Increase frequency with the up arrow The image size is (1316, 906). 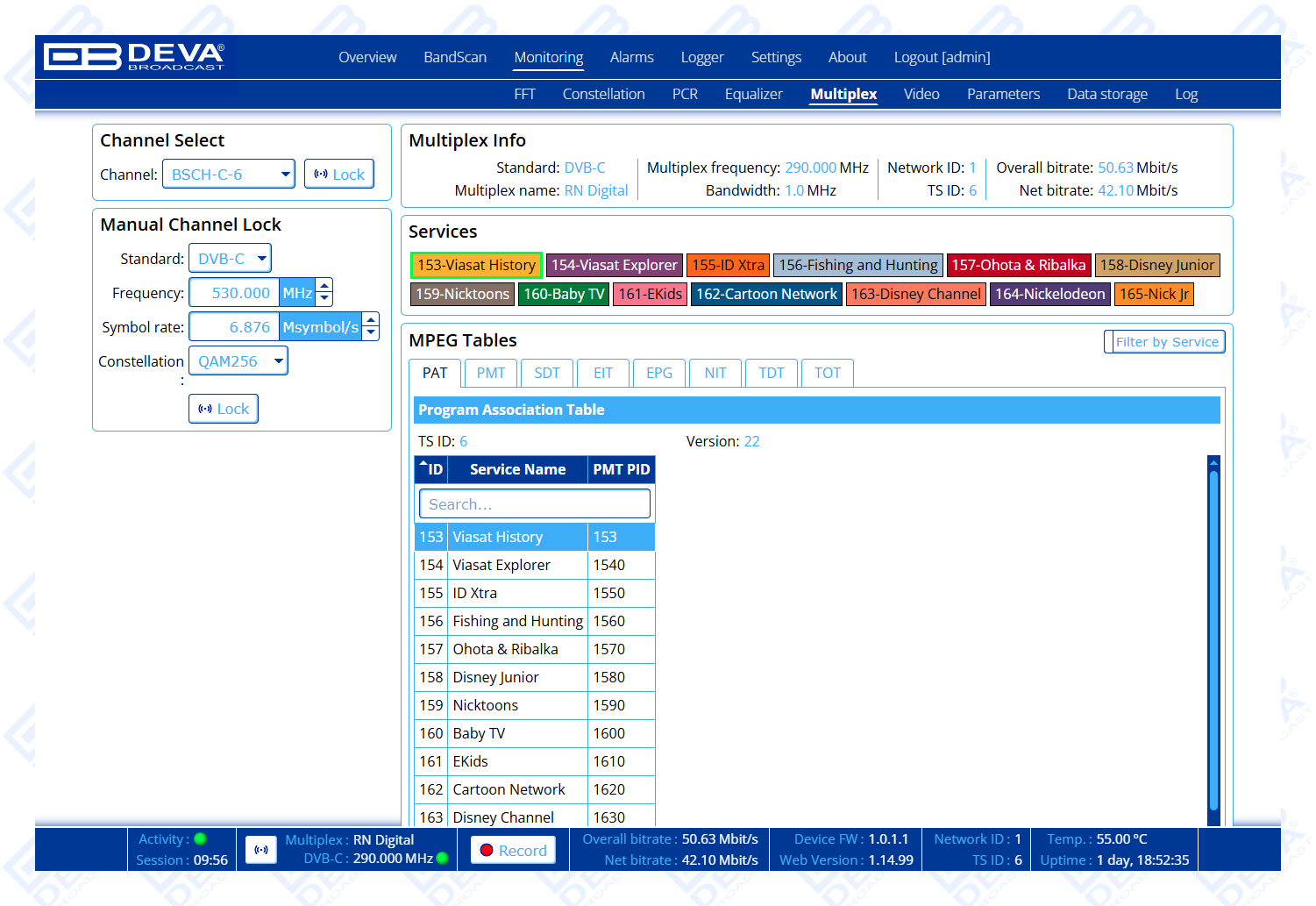(x=324, y=285)
